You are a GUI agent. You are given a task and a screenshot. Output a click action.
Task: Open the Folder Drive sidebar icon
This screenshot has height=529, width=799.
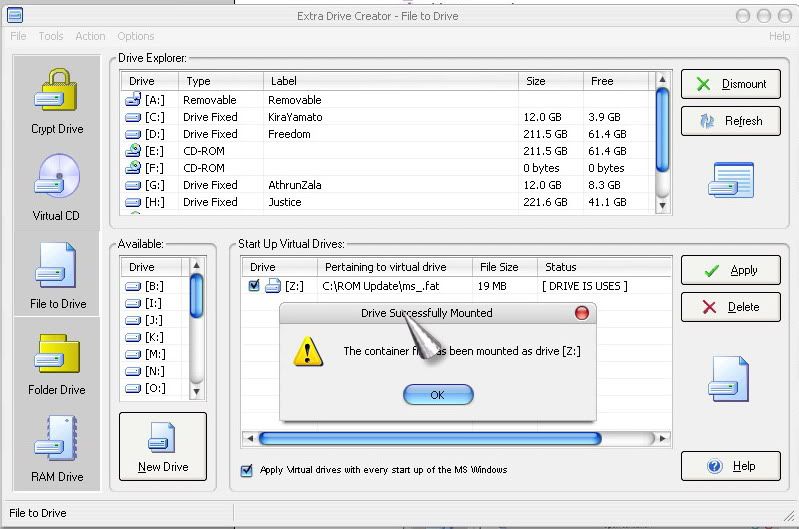pyautogui.click(x=57, y=361)
